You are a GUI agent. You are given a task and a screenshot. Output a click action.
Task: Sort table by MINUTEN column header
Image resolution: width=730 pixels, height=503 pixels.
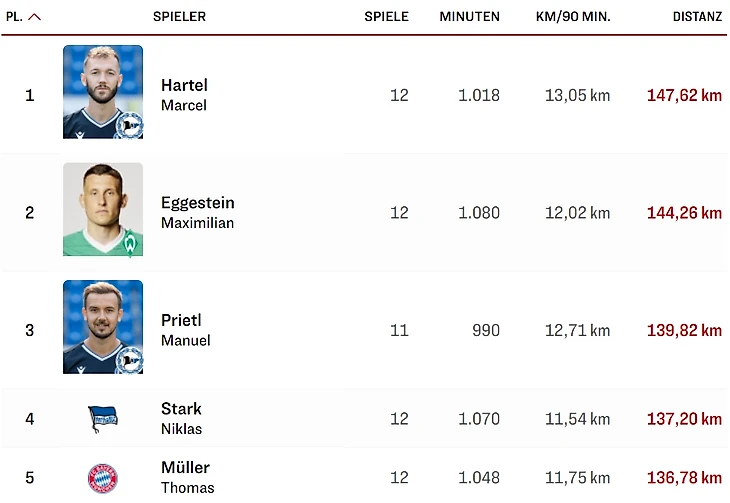tap(469, 17)
